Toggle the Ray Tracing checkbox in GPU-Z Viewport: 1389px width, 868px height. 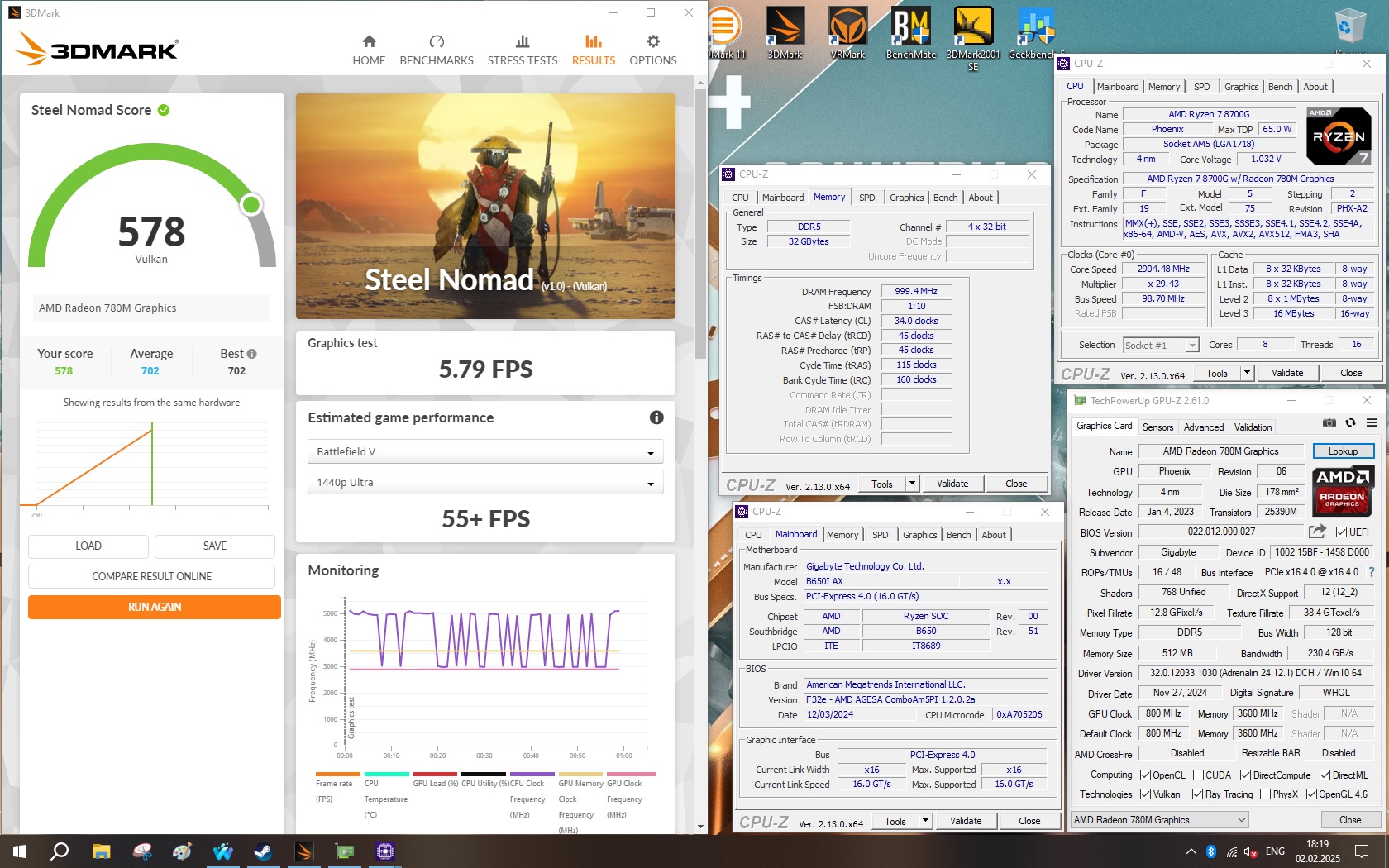point(1197,794)
